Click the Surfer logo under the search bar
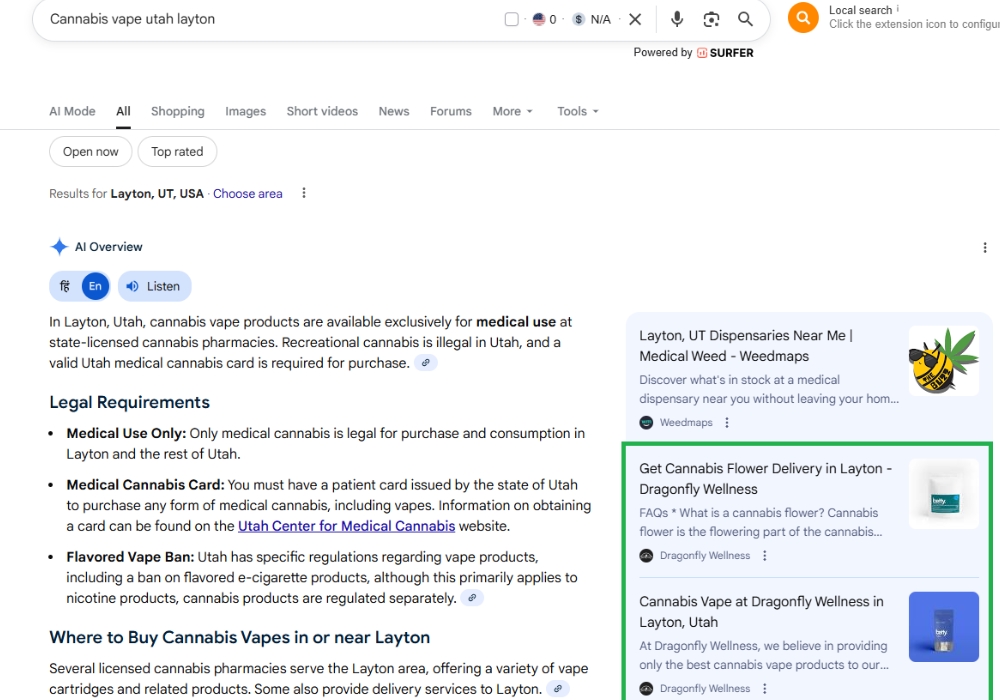 click(x=725, y=53)
